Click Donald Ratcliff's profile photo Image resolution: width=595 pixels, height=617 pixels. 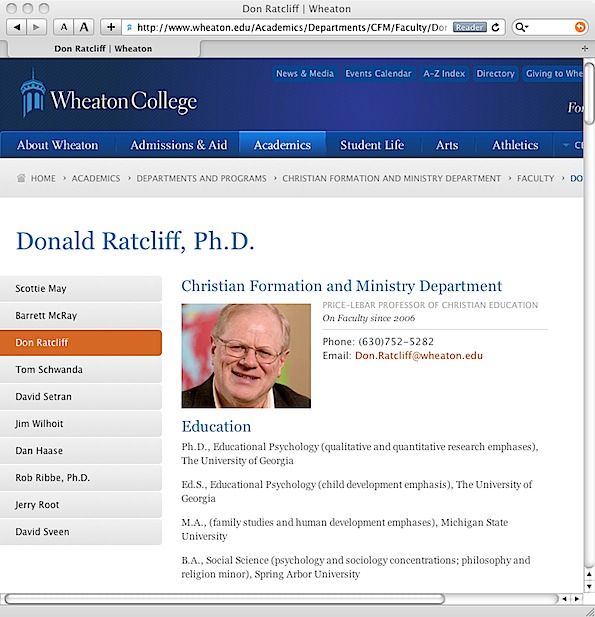click(246, 356)
